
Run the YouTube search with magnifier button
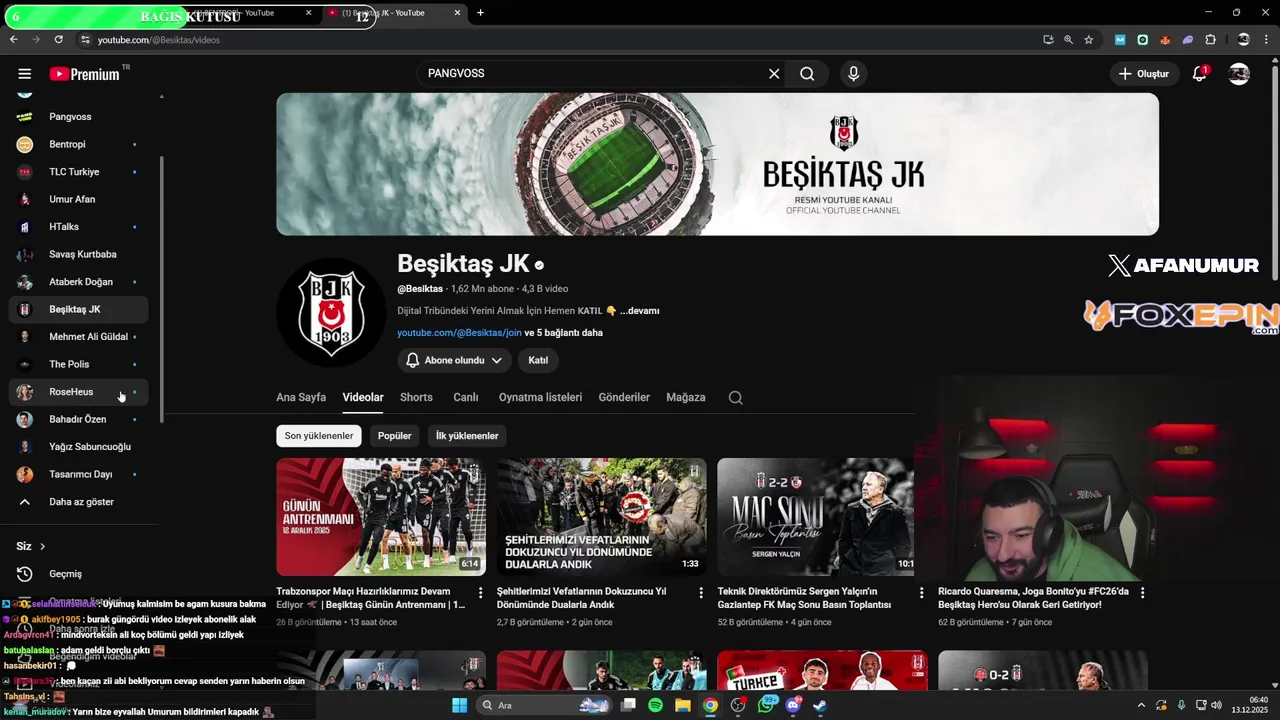pos(807,74)
